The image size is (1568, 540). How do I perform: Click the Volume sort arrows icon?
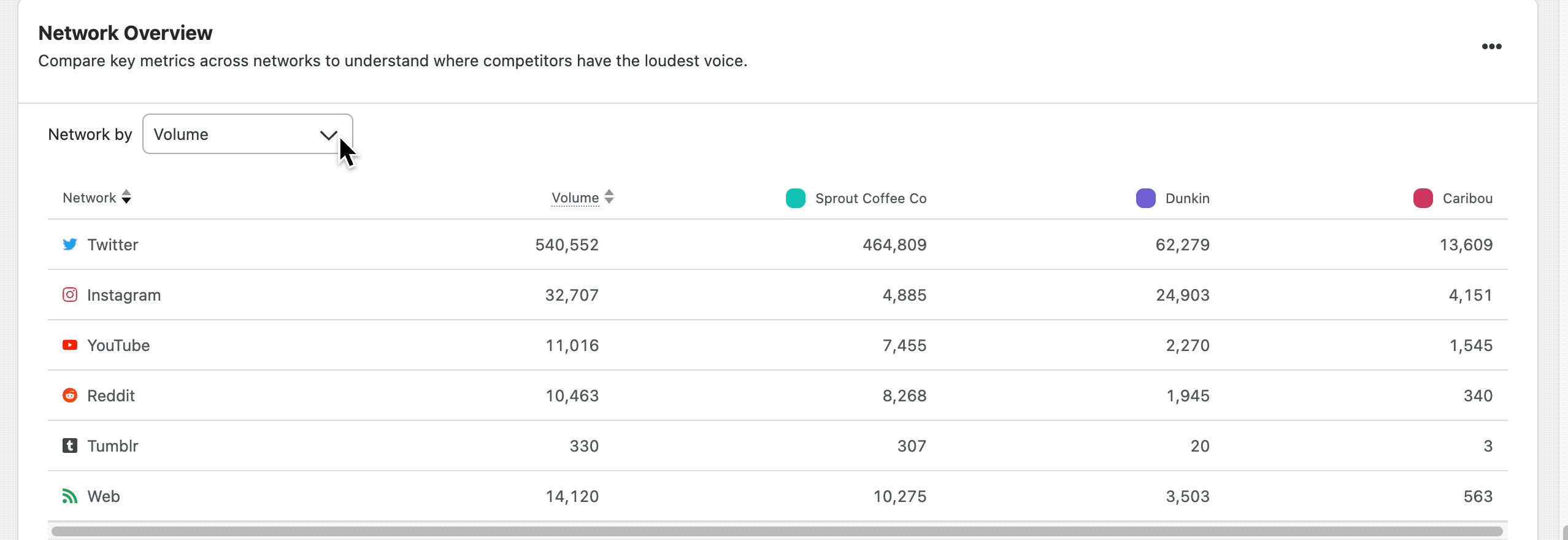click(x=609, y=197)
